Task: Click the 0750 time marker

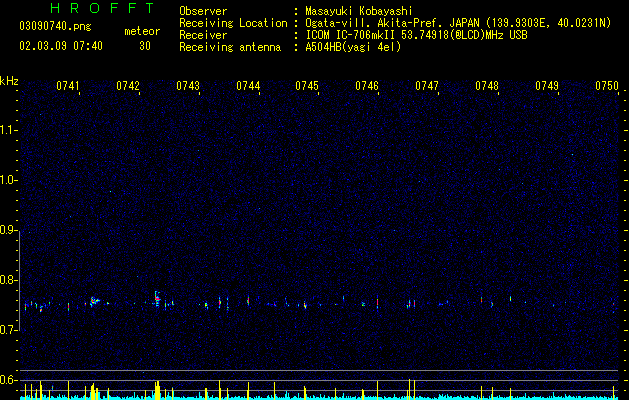Action: [x=607, y=86]
